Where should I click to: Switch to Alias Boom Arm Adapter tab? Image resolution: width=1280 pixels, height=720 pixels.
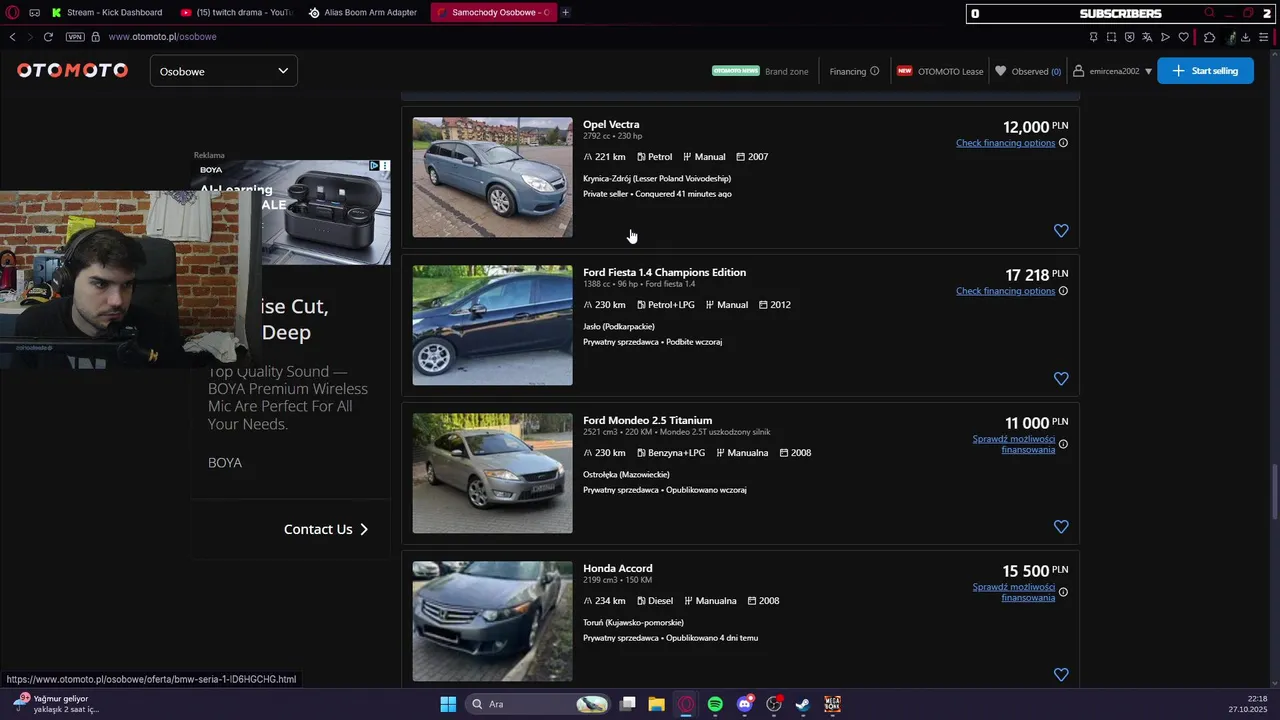(363, 13)
